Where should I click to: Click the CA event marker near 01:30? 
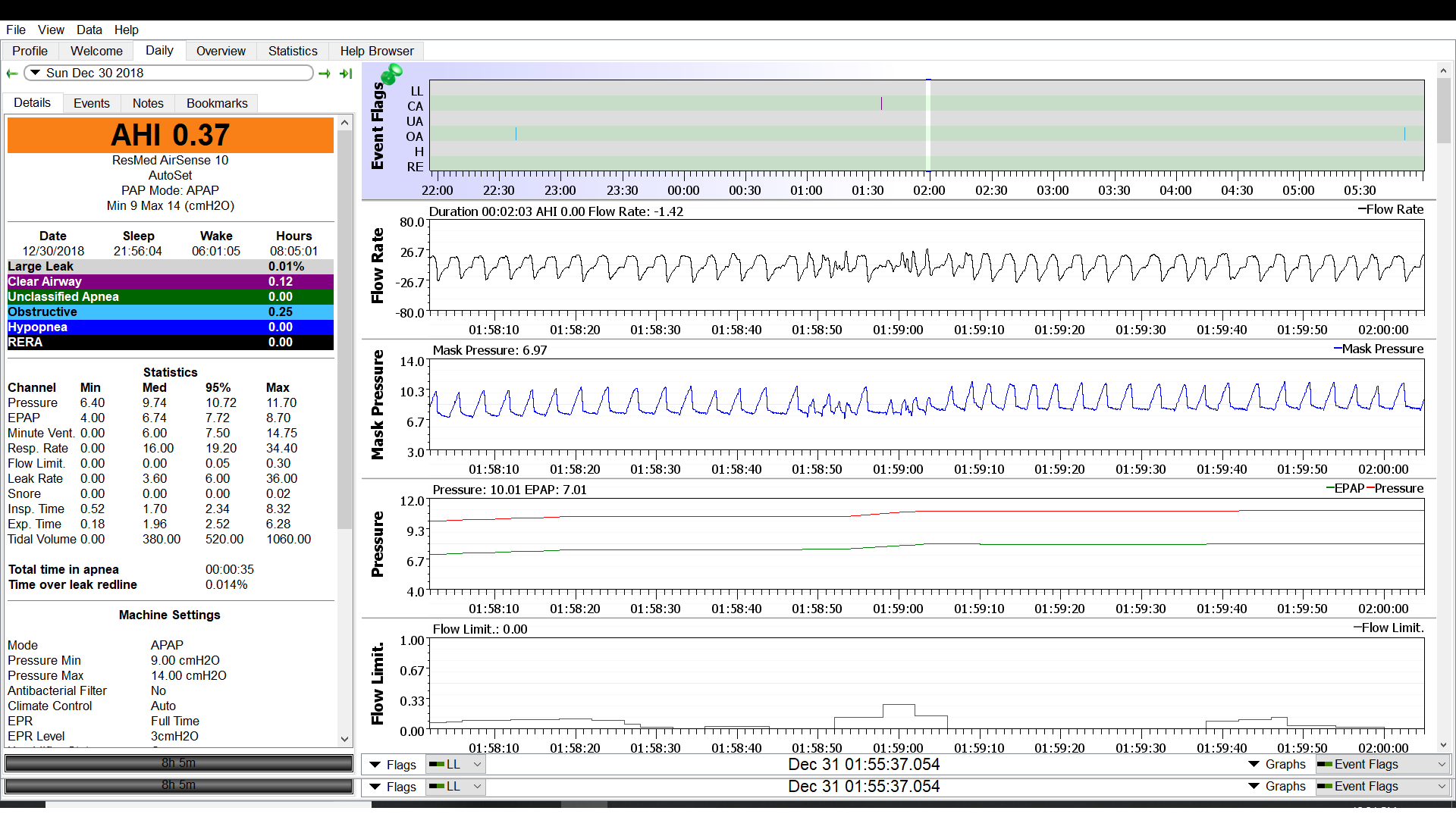(x=881, y=103)
